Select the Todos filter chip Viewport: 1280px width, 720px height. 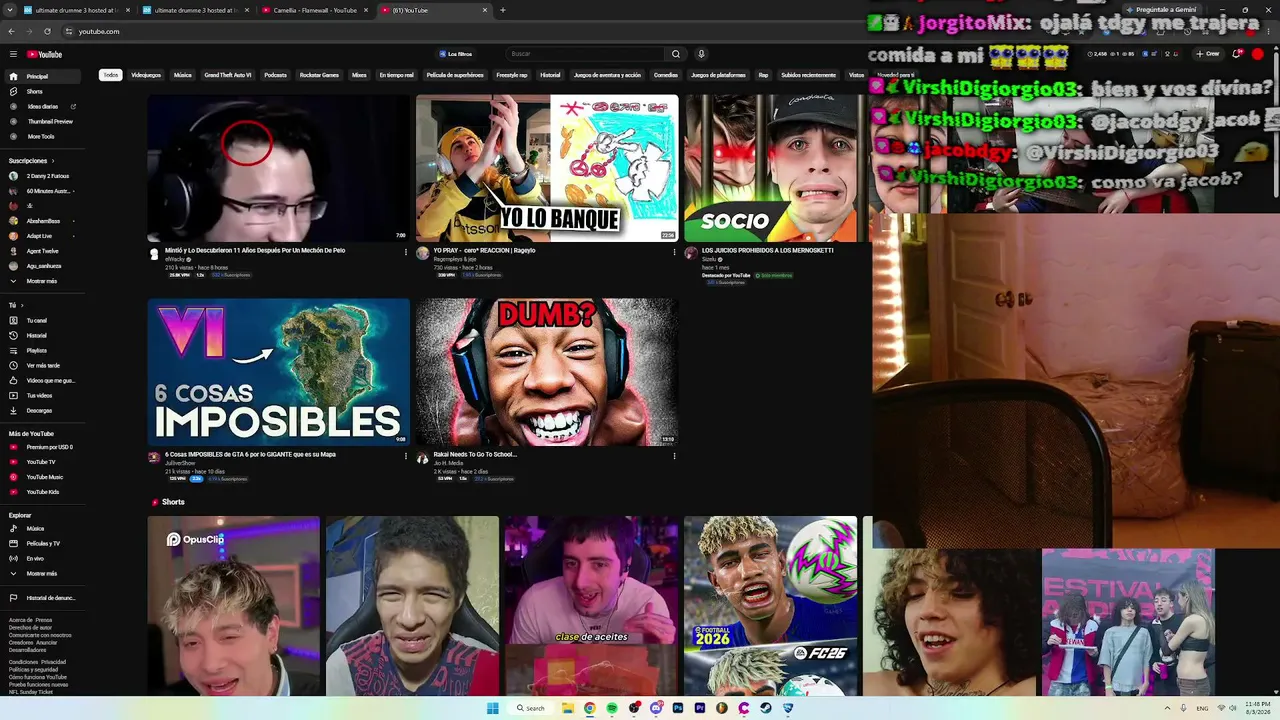click(110, 75)
